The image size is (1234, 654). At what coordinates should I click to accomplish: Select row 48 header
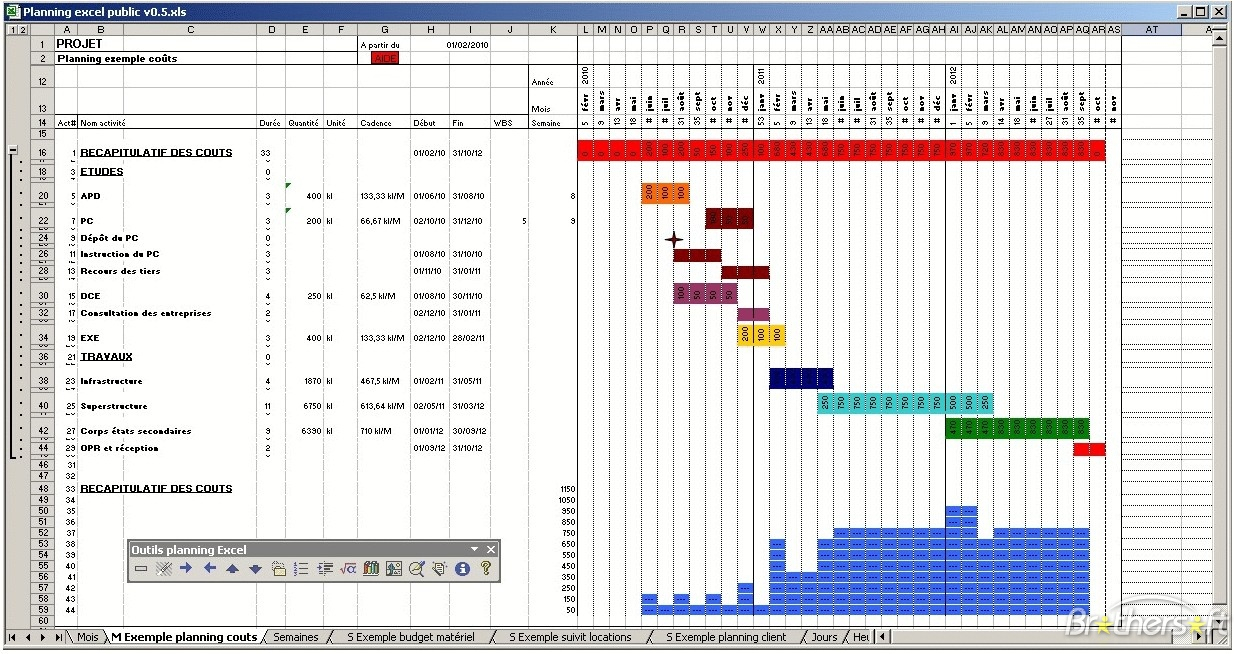[x=43, y=489]
